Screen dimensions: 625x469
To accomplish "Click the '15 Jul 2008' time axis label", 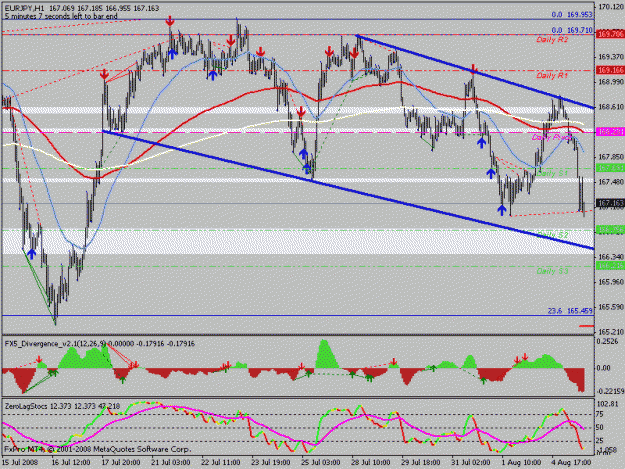I will [20, 463].
